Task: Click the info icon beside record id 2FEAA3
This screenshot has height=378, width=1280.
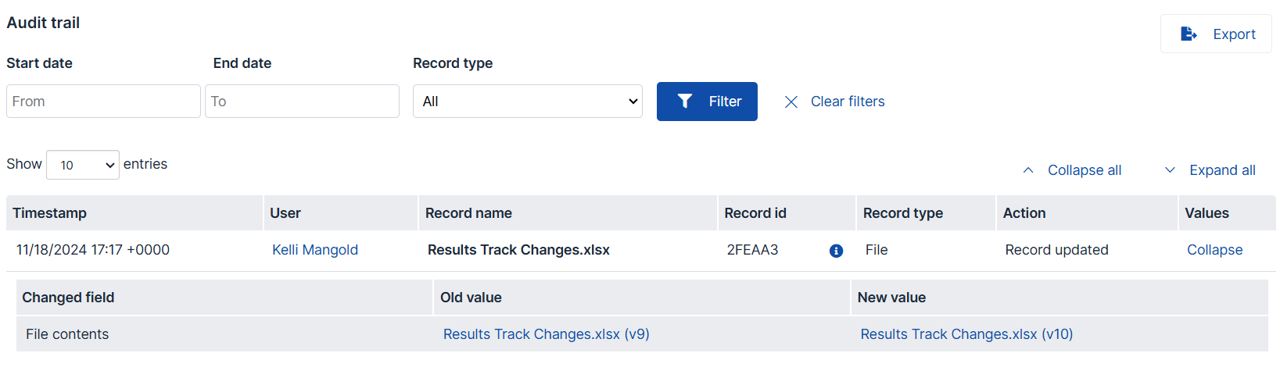Action: (836, 251)
